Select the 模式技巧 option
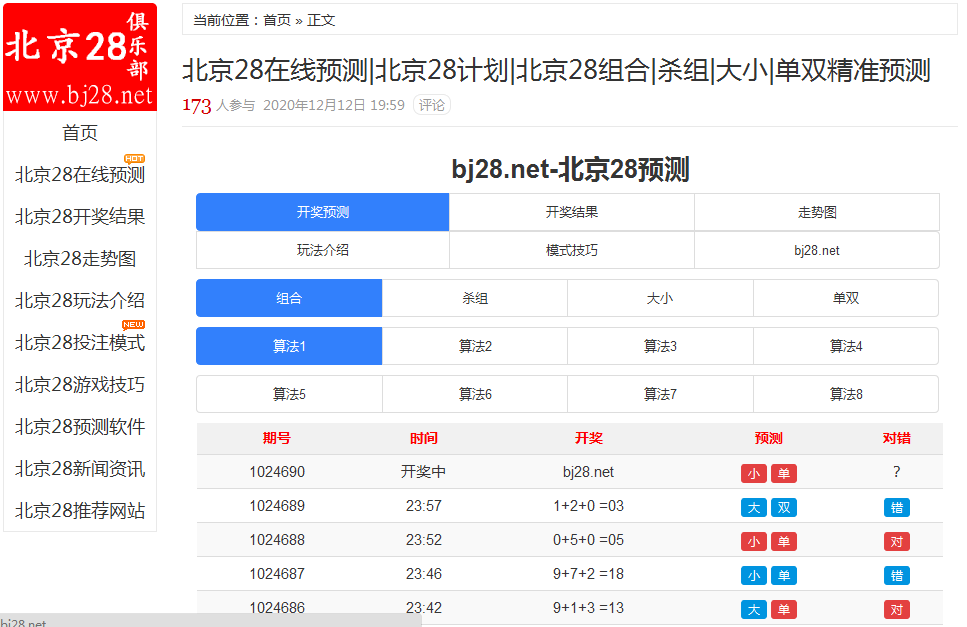 (x=574, y=250)
